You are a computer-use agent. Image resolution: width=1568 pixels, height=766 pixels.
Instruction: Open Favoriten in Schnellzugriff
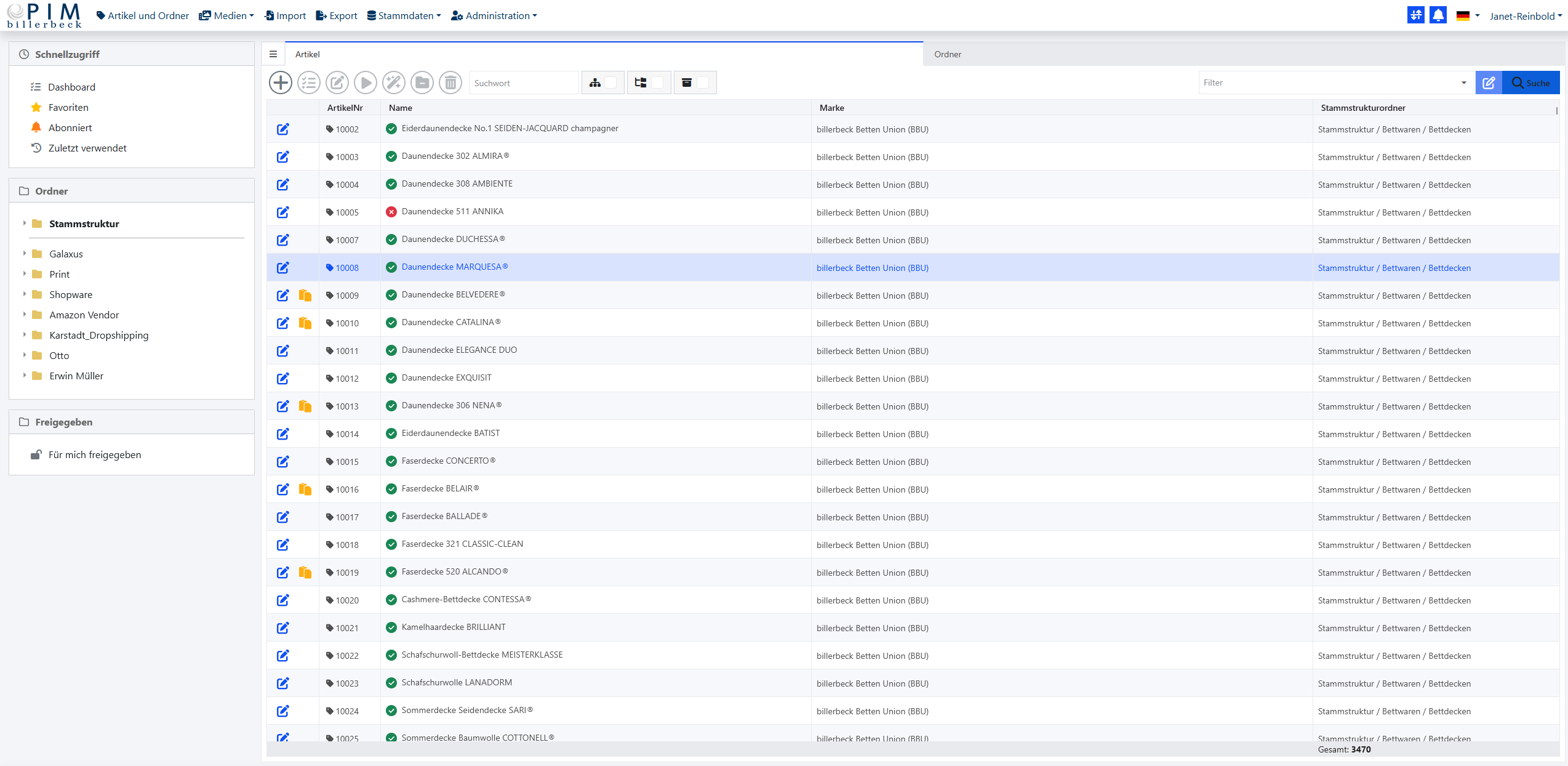coord(68,107)
